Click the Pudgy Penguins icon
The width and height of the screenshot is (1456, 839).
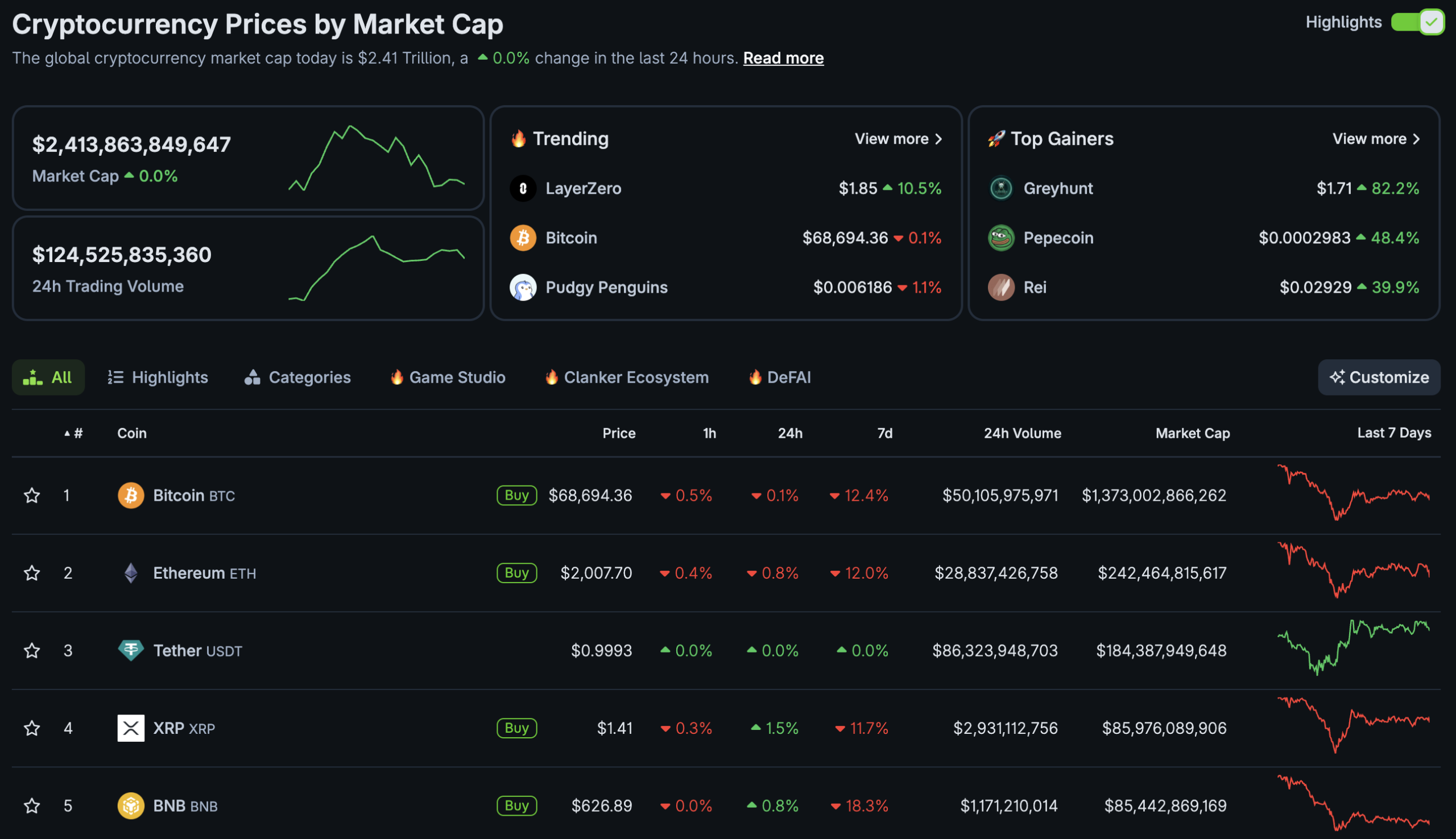point(523,288)
